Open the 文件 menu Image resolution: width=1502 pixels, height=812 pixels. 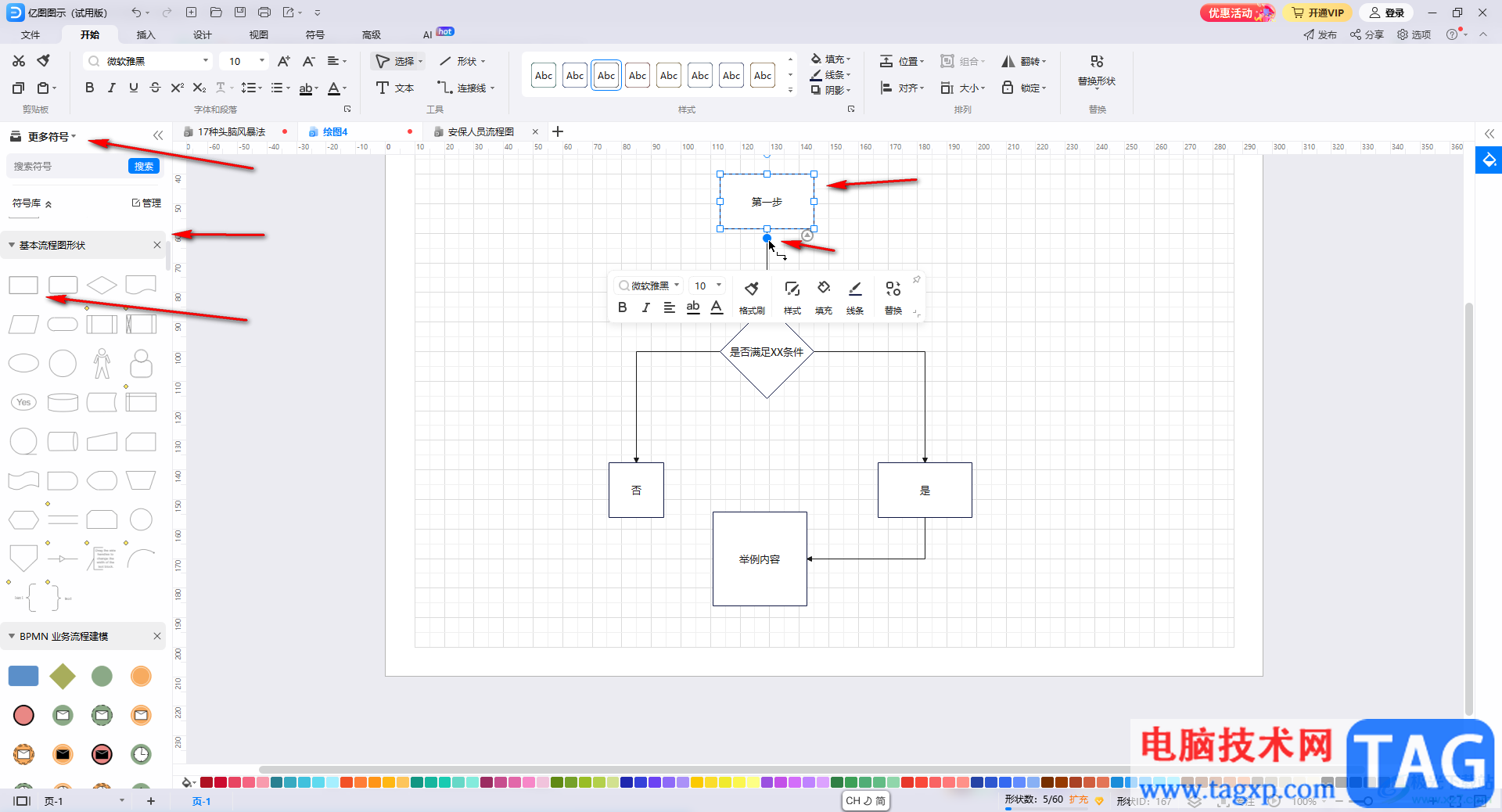[31, 34]
